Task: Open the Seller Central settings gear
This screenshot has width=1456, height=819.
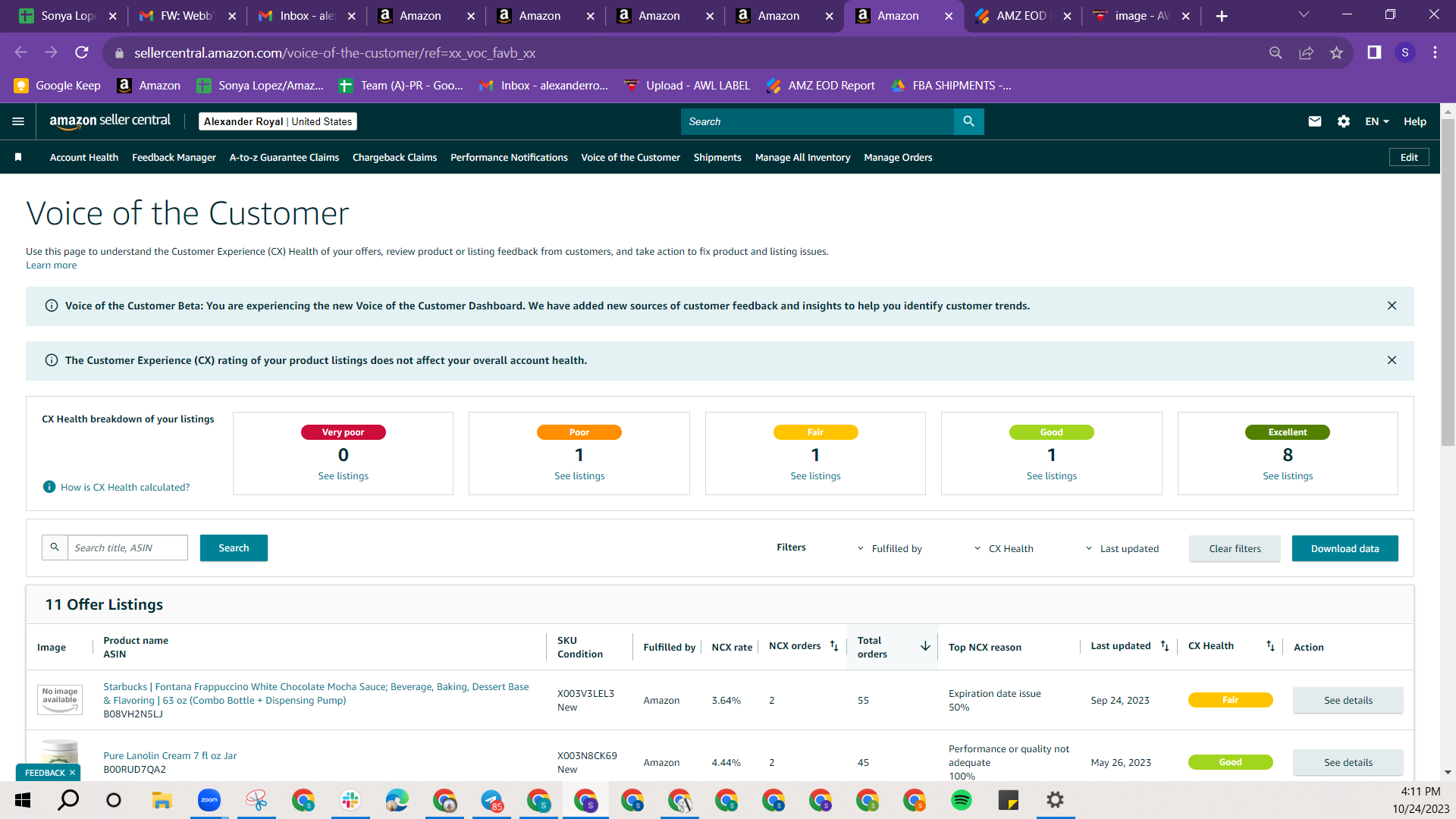Action: (x=1344, y=121)
